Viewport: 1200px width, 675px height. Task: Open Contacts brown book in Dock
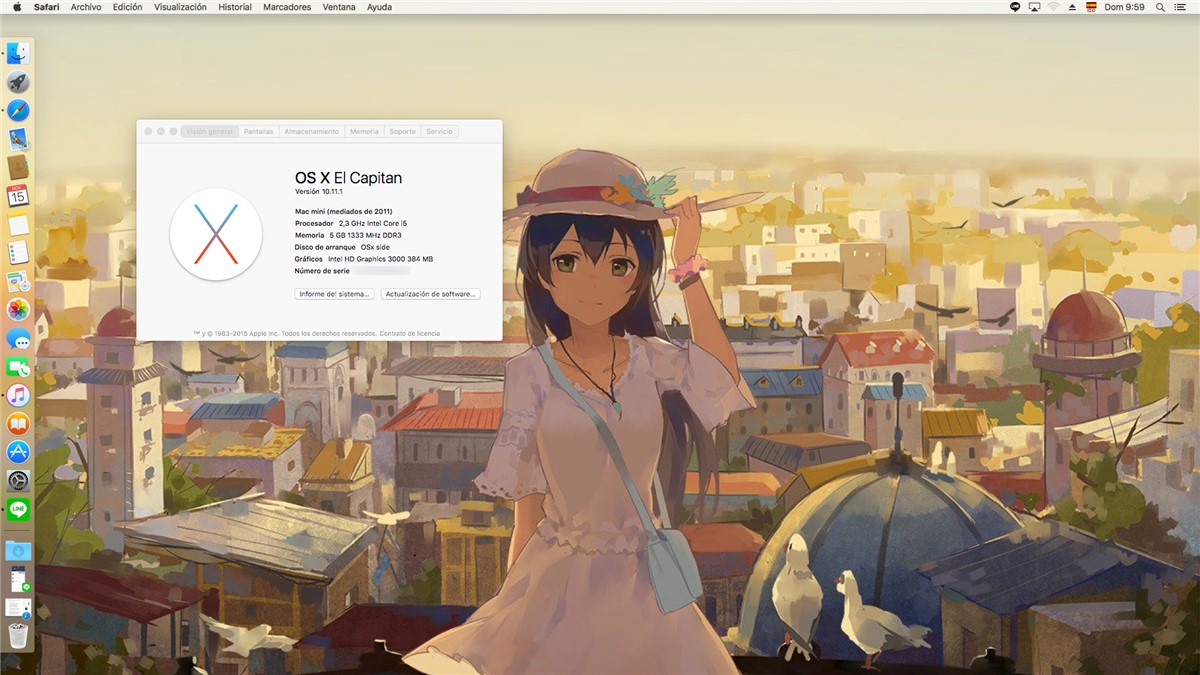coord(18,167)
